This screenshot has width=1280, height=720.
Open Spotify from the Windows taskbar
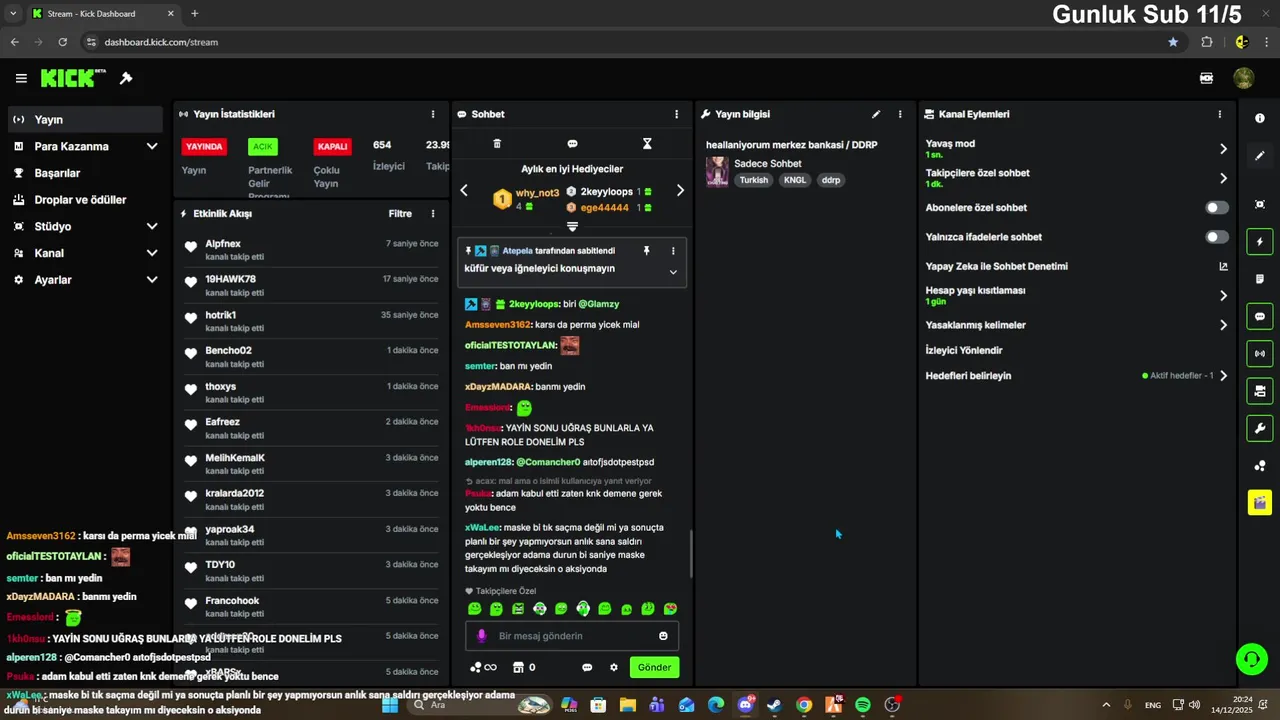(863, 705)
